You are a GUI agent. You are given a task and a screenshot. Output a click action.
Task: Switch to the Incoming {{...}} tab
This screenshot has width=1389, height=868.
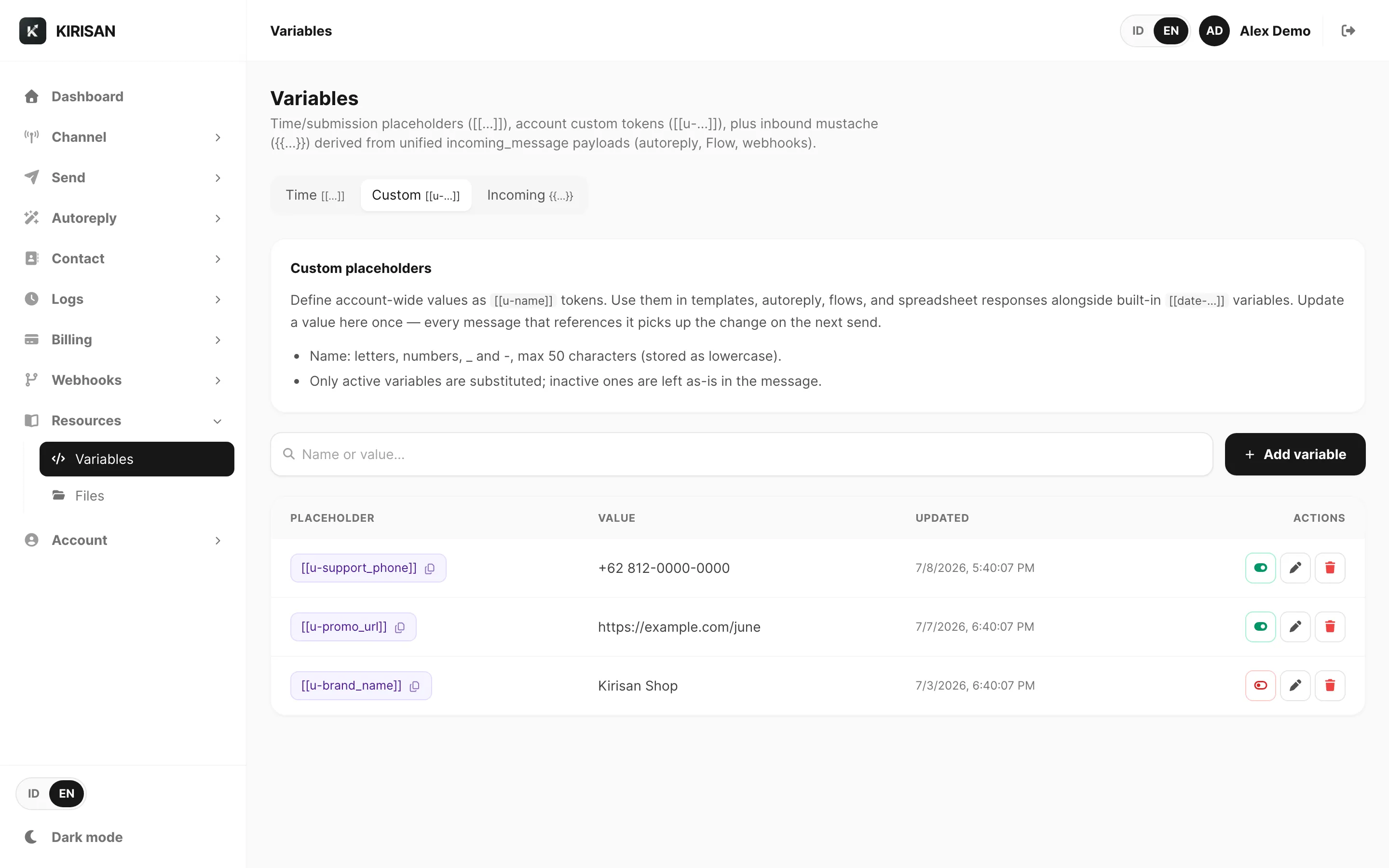(530, 195)
